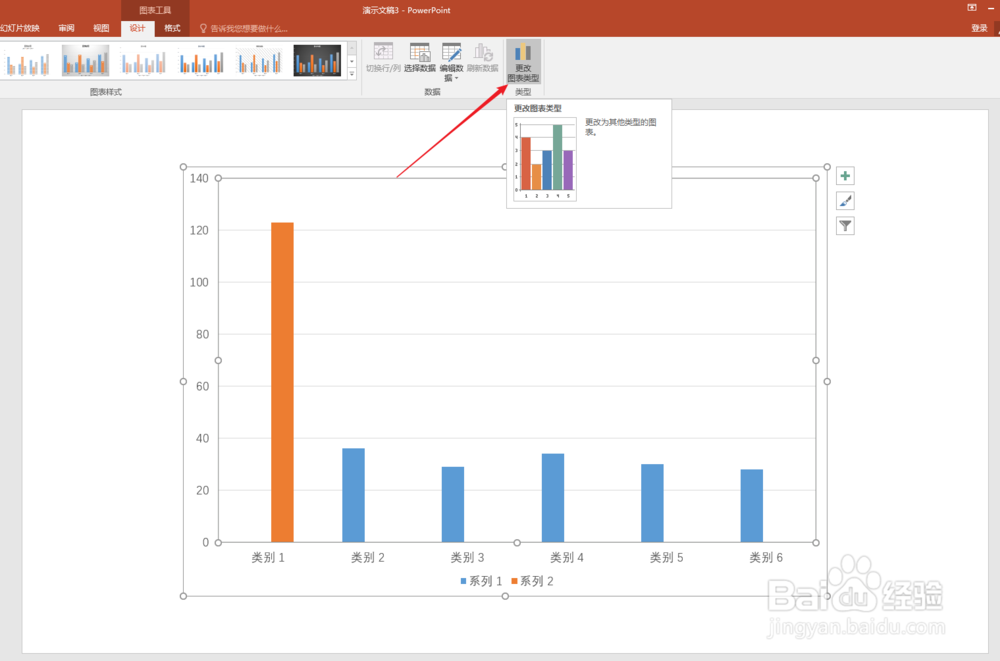The image size is (1000, 661).
Task: Apply the fifth chart style thumbnail
Action: click(x=260, y=60)
